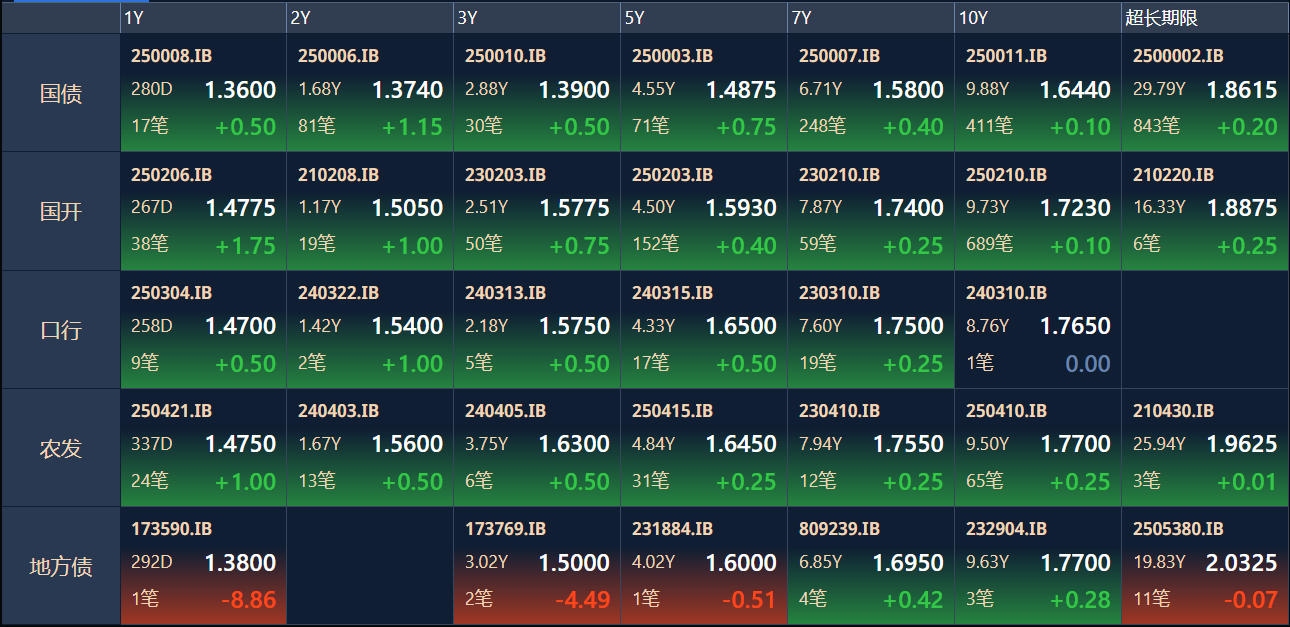
Task: Select the 5Y column header
Action: (703, 18)
